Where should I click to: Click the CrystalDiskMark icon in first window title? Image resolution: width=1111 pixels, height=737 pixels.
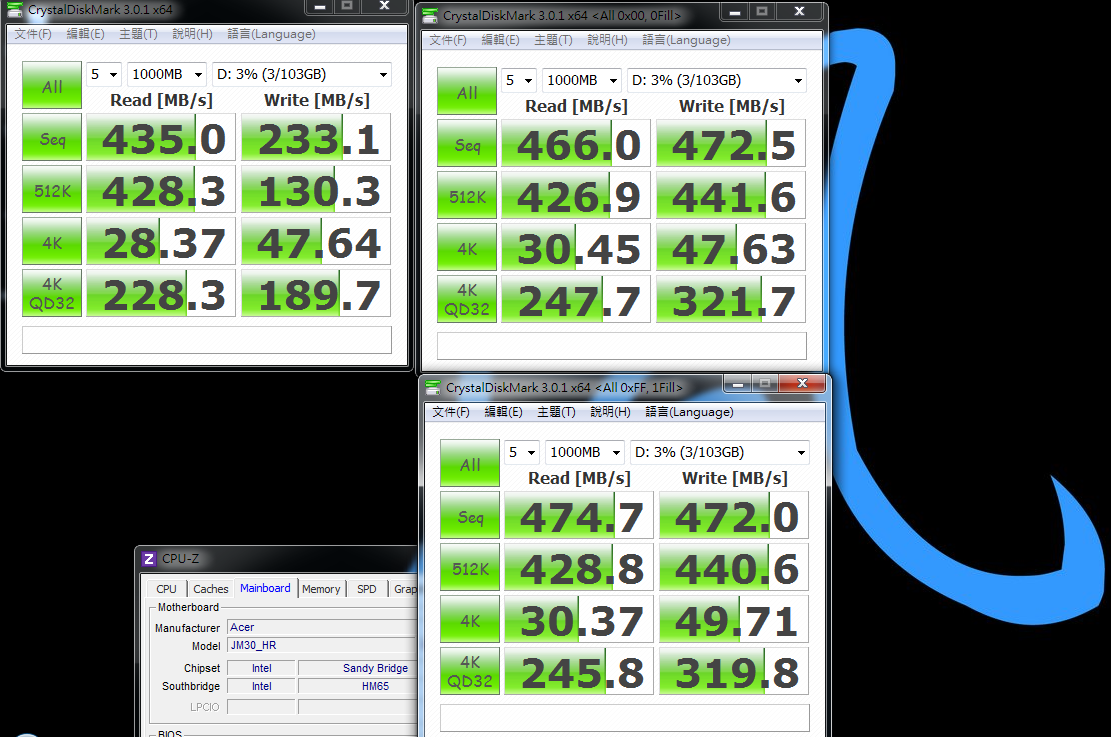(x=14, y=10)
